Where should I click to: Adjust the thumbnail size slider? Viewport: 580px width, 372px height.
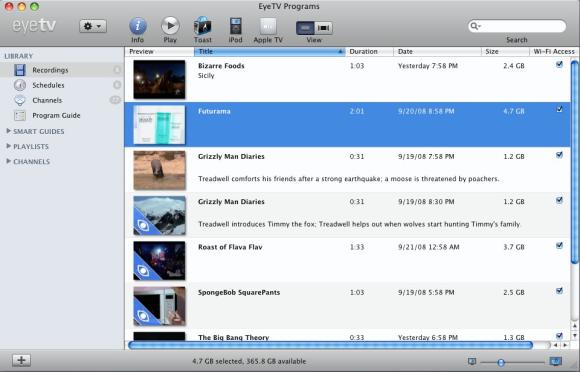coord(501,362)
